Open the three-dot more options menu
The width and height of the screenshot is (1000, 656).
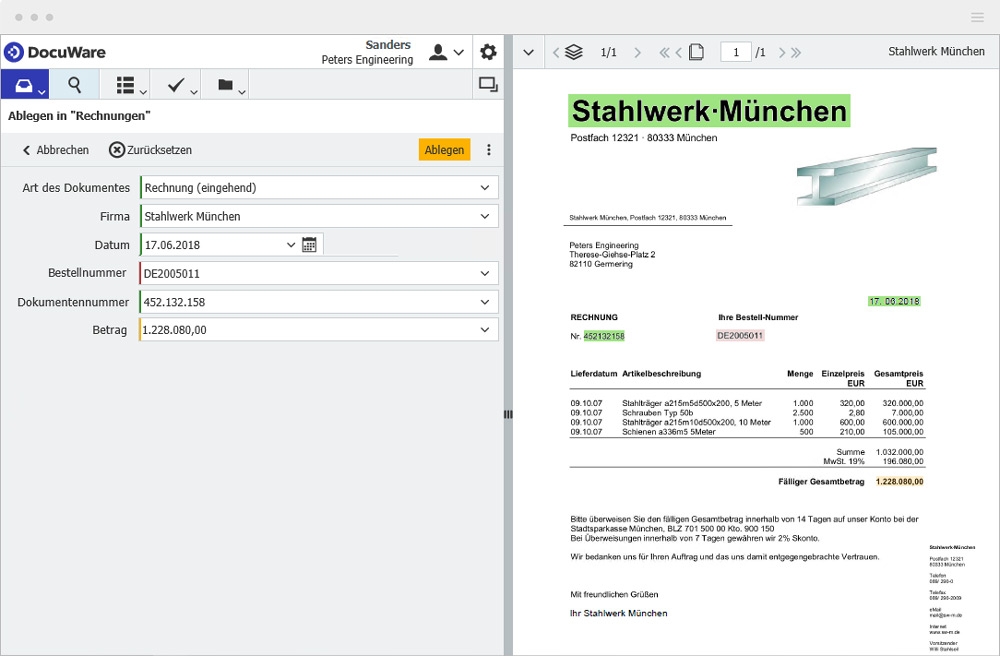click(489, 150)
